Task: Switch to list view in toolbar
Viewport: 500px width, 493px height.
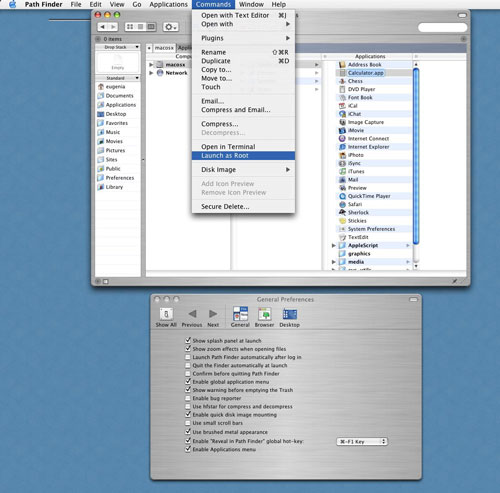Action: [141, 27]
